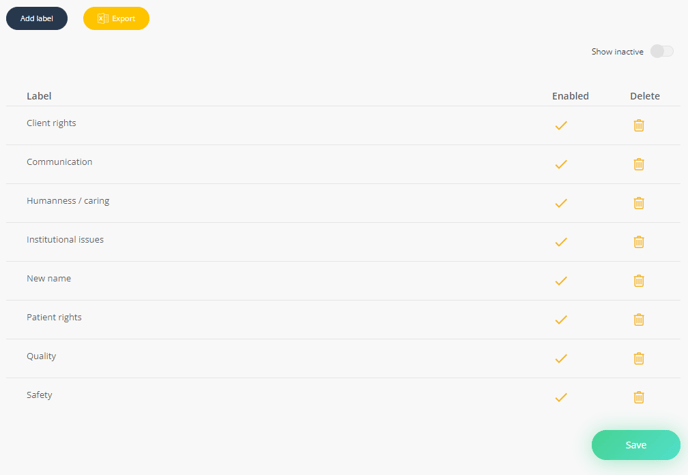Screen dimensions: 688x475
Task: Click trash icon for Humanness / caring
Action: point(638,203)
